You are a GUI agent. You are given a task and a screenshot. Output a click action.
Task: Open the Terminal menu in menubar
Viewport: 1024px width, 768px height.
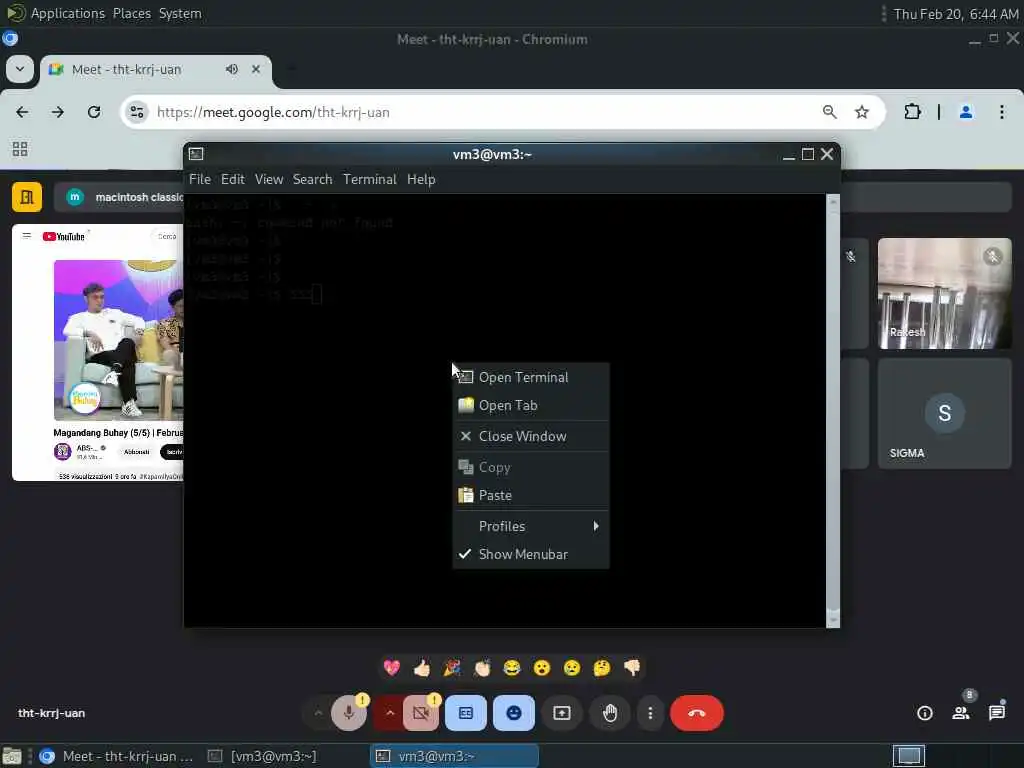coord(370,179)
